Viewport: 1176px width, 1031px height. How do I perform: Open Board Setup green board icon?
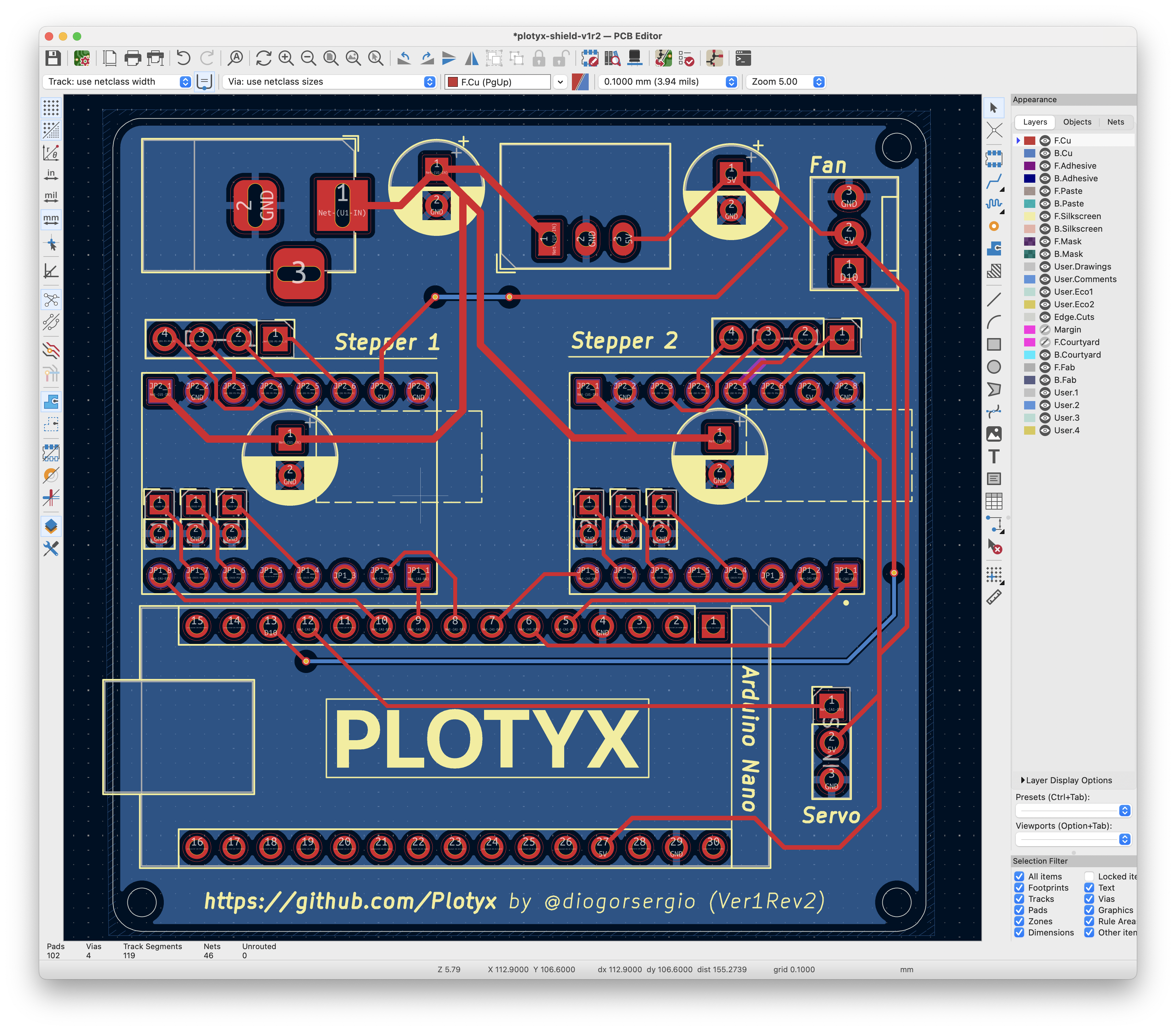point(82,58)
